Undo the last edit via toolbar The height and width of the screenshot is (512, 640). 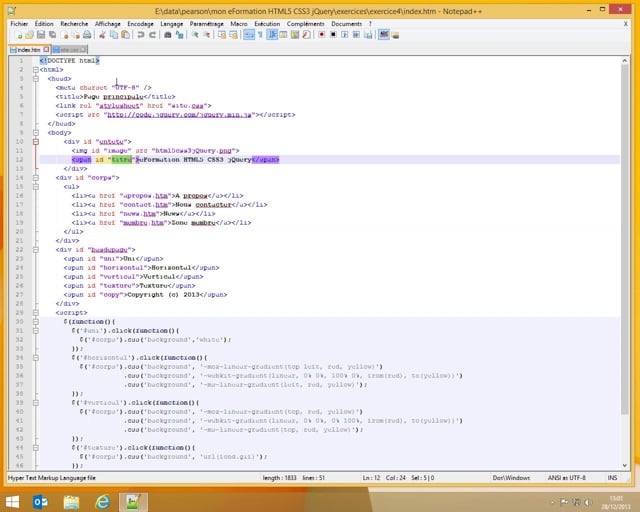tap(141, 35)
